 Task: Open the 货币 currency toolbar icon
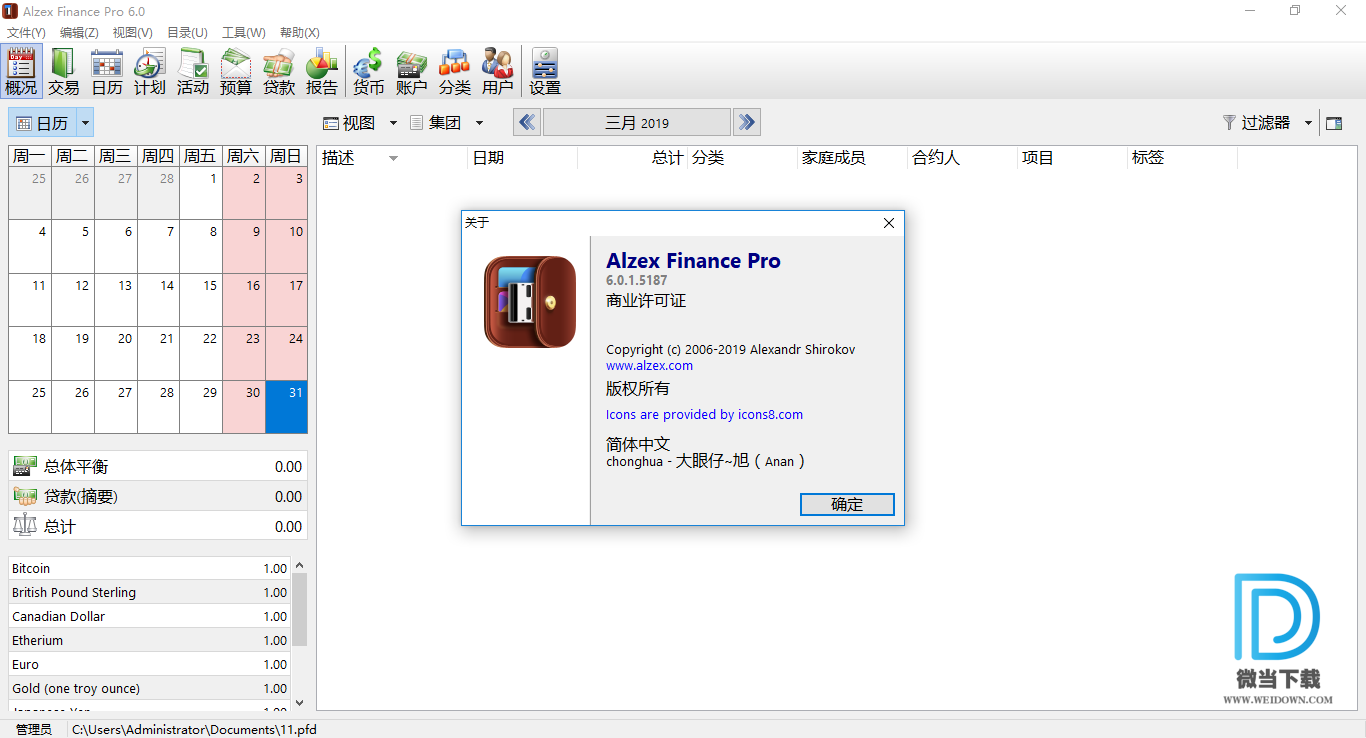tap(369, 71)
